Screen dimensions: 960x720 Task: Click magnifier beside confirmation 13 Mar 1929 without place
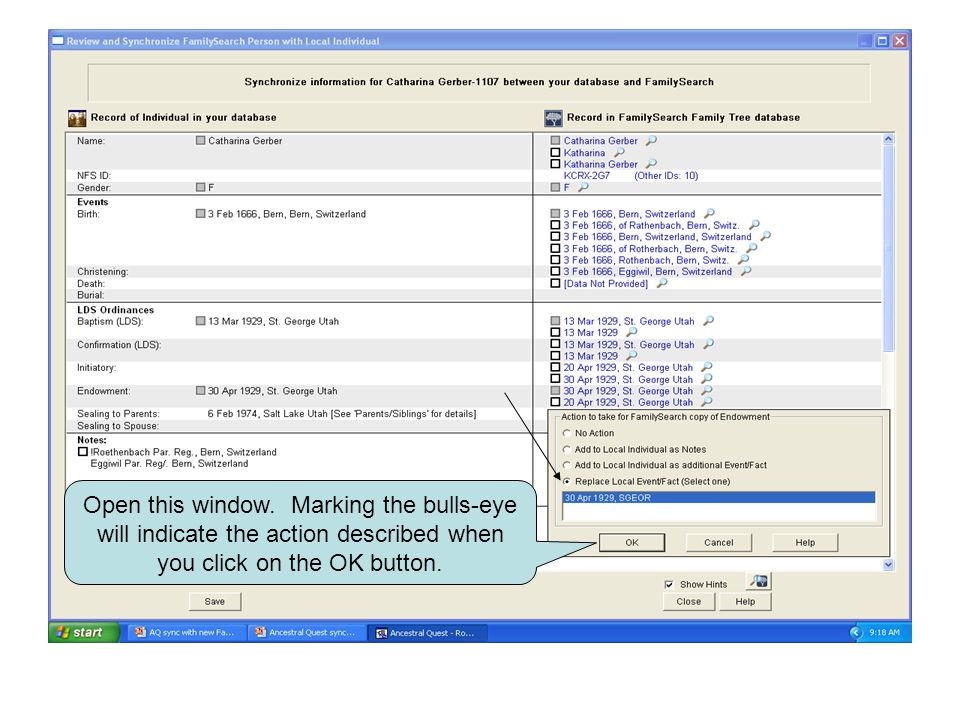click(x=632, y=355)
